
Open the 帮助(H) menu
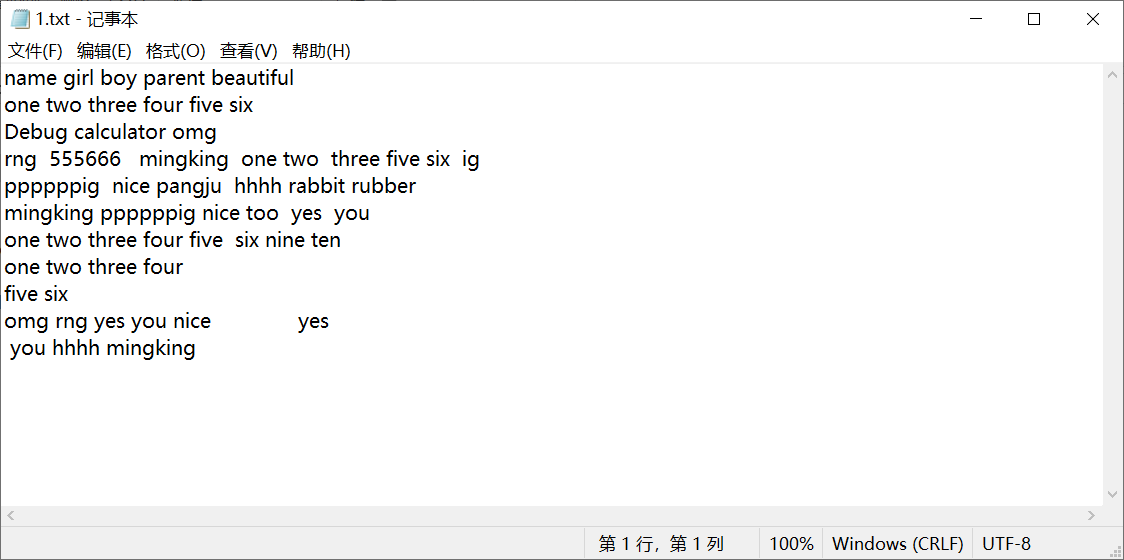(321, 51)
